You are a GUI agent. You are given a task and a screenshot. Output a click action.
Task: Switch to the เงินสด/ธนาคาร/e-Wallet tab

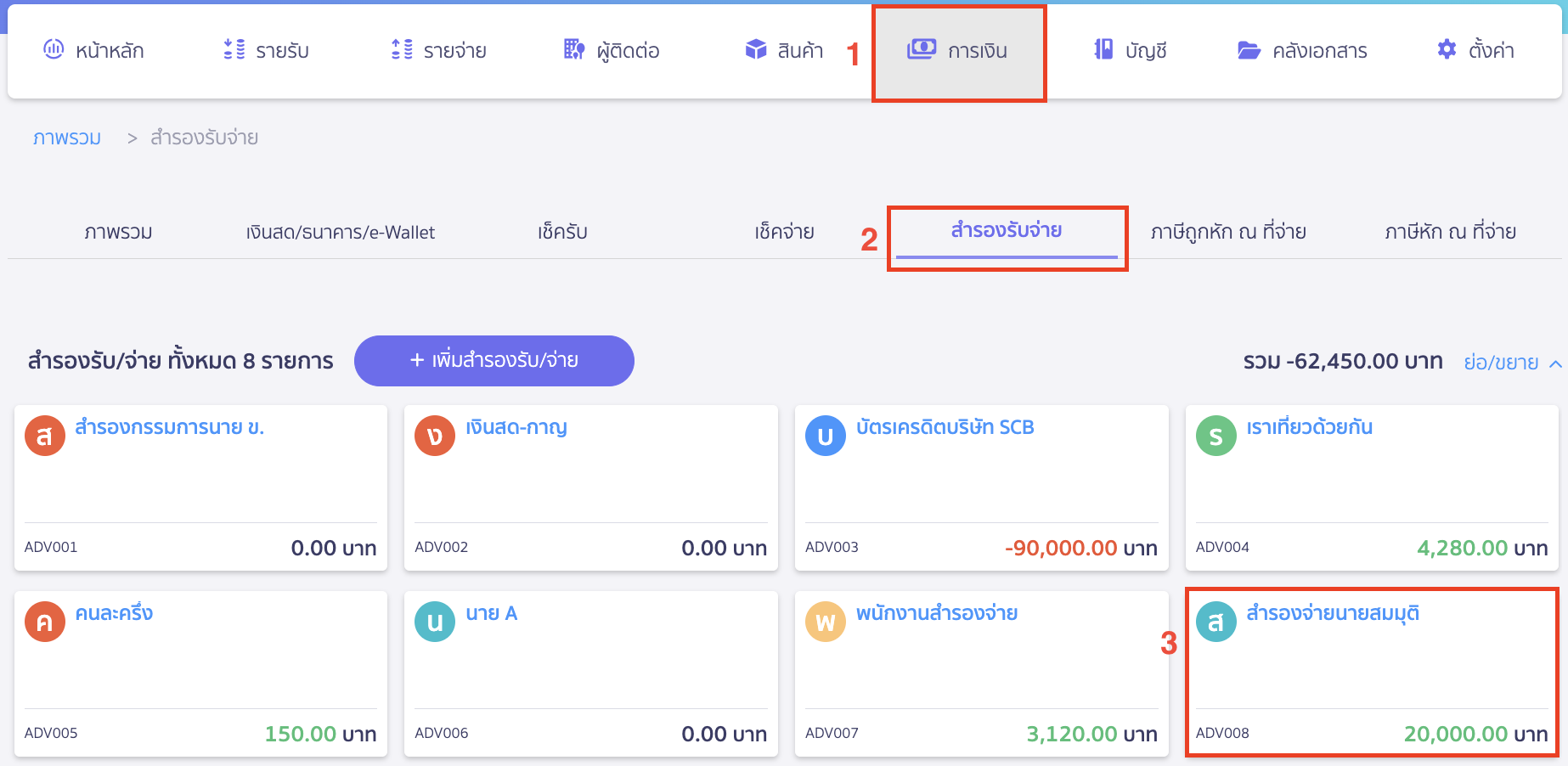click(340, 232)
